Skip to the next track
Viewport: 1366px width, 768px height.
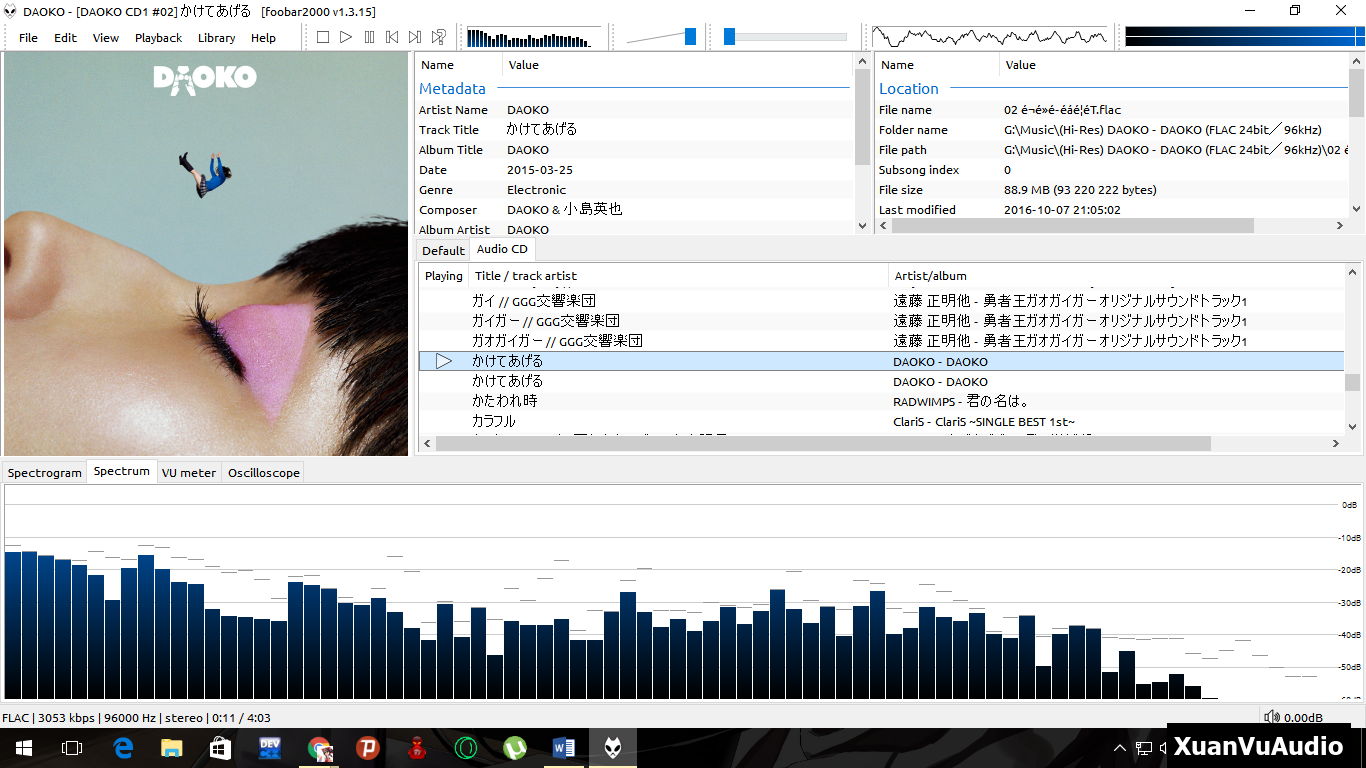pyautogui.click(x=415, y=37)
